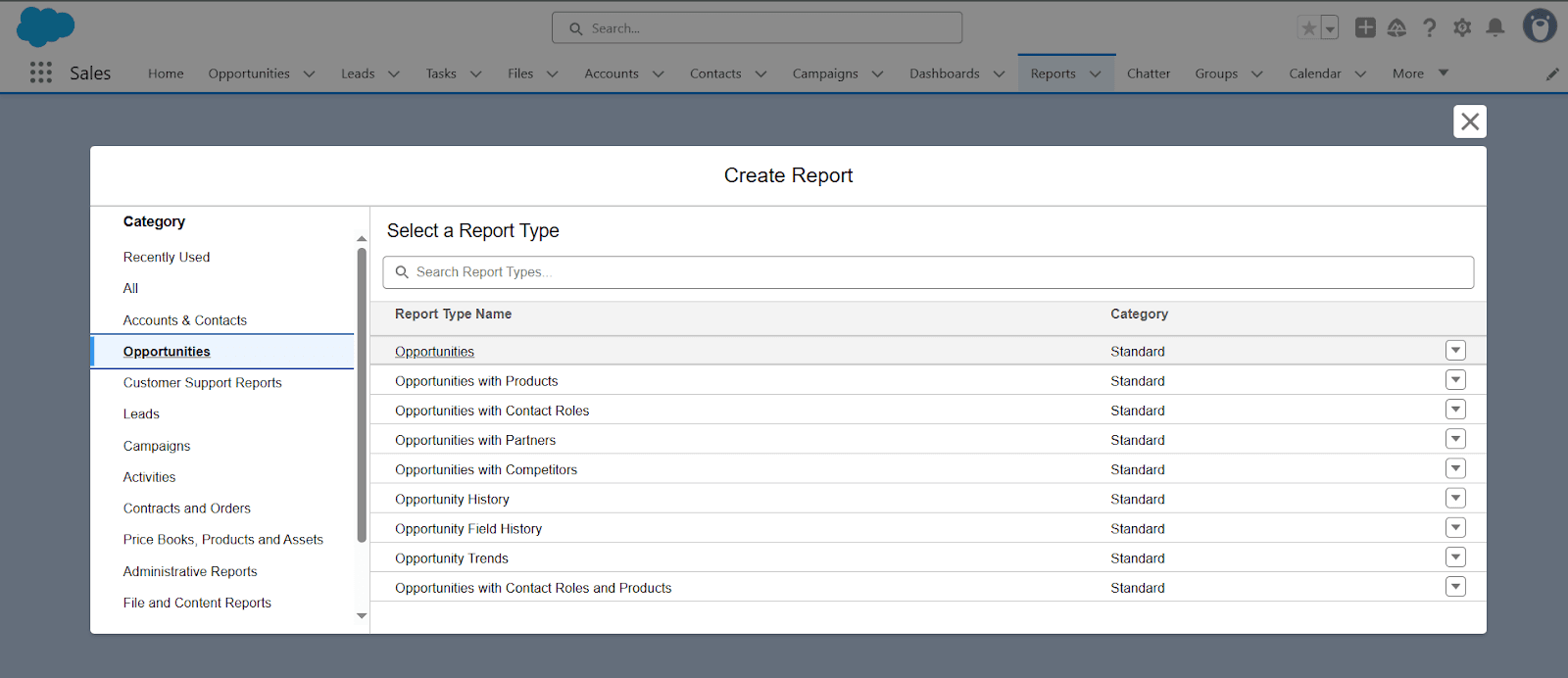The height and width of the screenshot is (678, 1568).
Task: Select Accounts & Contacts category
Action: (185, 320)
